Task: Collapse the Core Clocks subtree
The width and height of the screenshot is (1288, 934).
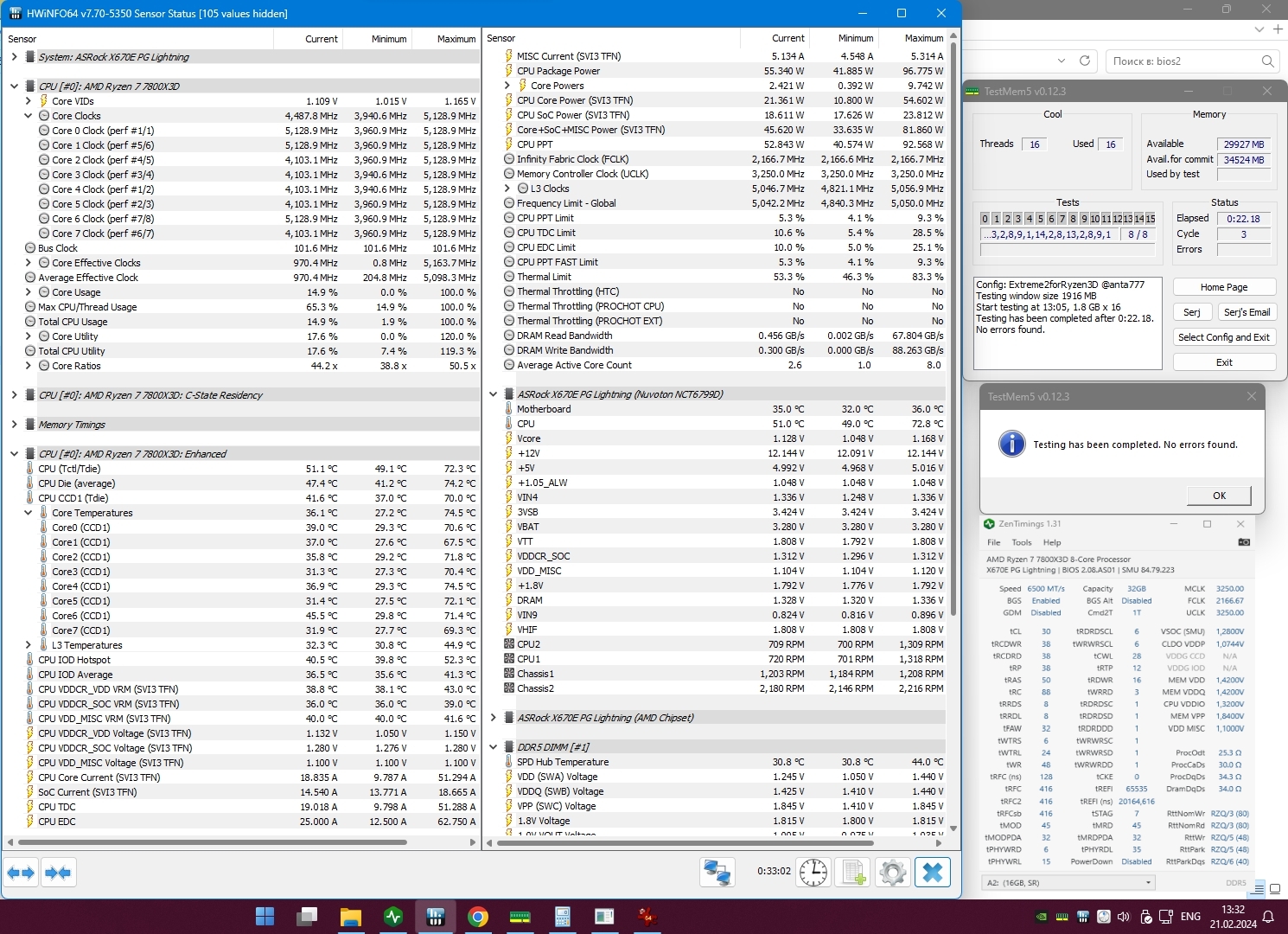Action: 28,116
